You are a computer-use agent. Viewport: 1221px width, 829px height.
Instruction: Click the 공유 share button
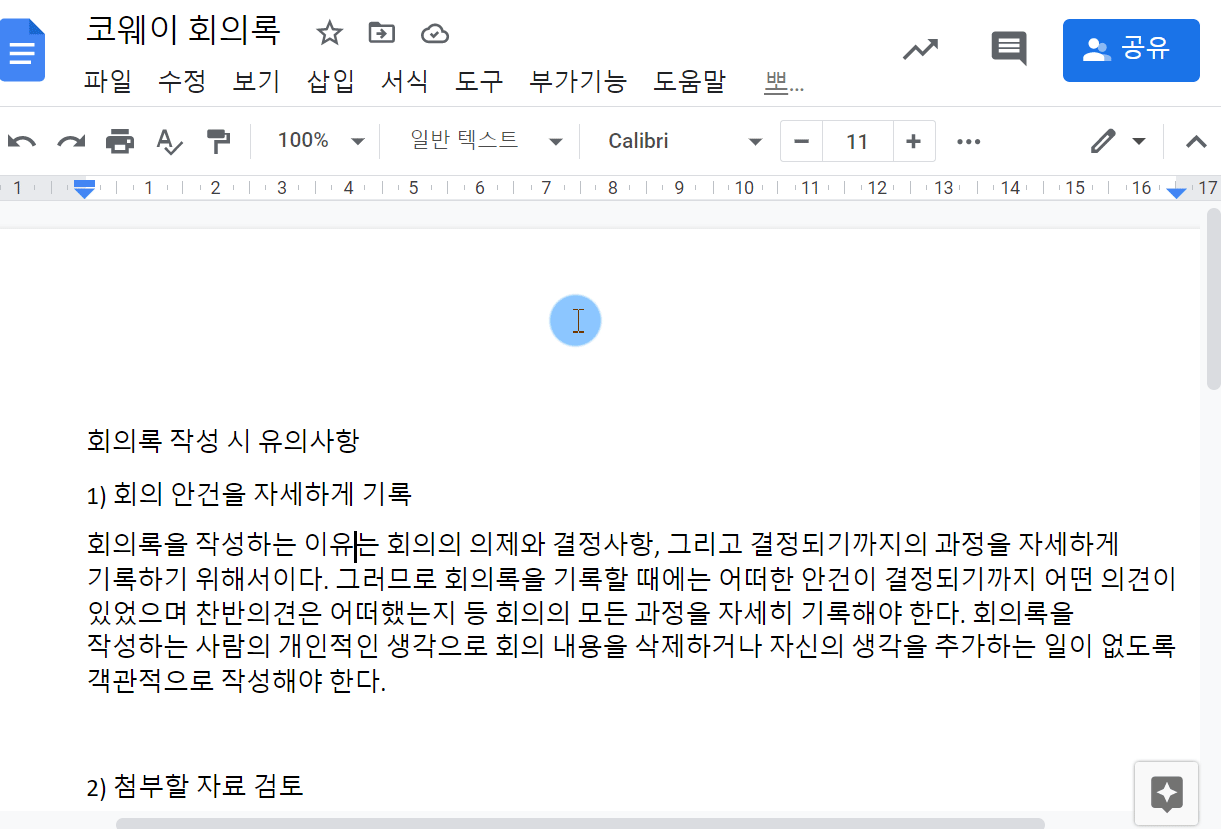[x=1131, y=49]
